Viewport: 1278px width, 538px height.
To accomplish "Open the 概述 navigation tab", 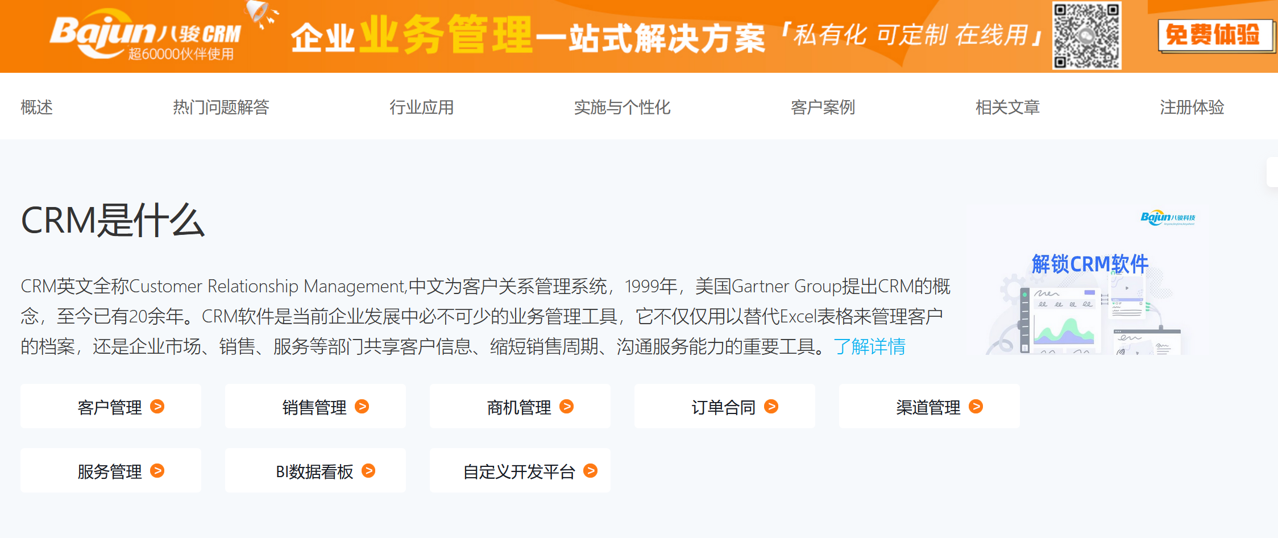I will coord(37,107).
